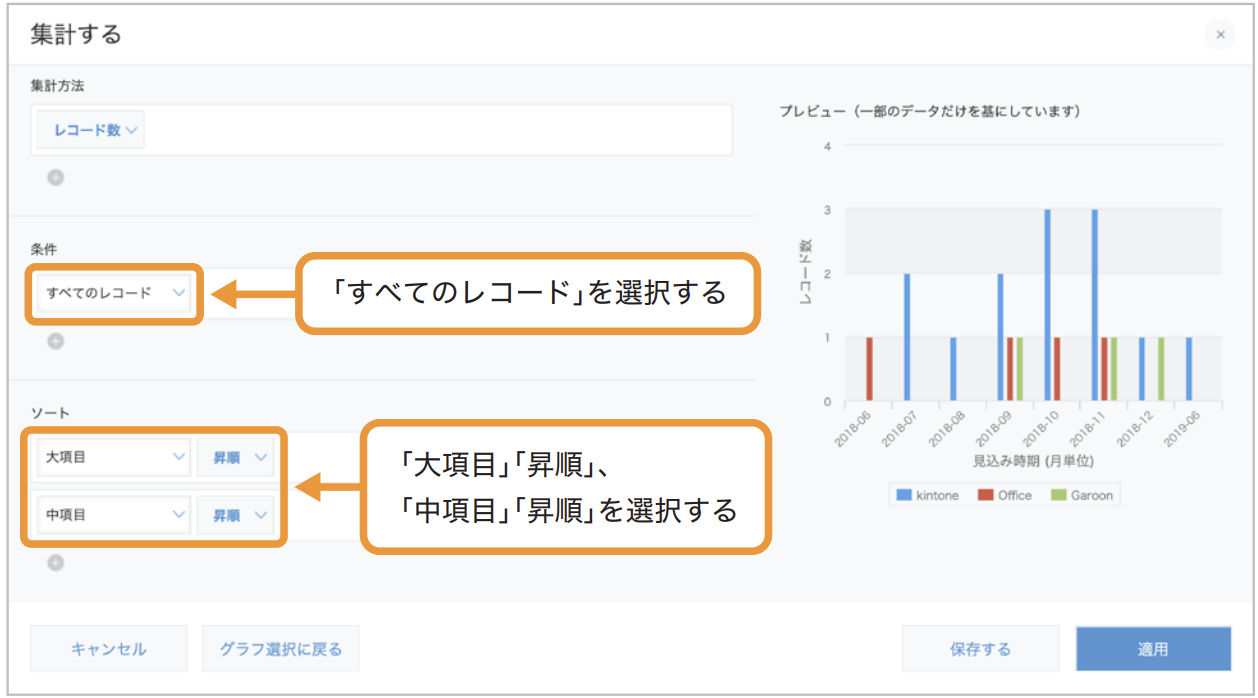Toggle the kintone legend color square
This screenshot has width=1258, height=698.
pos(904,495)
